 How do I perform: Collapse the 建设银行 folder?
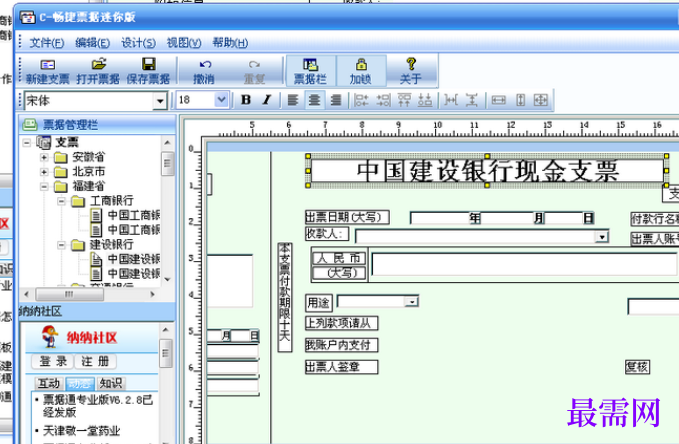point(61,245)
